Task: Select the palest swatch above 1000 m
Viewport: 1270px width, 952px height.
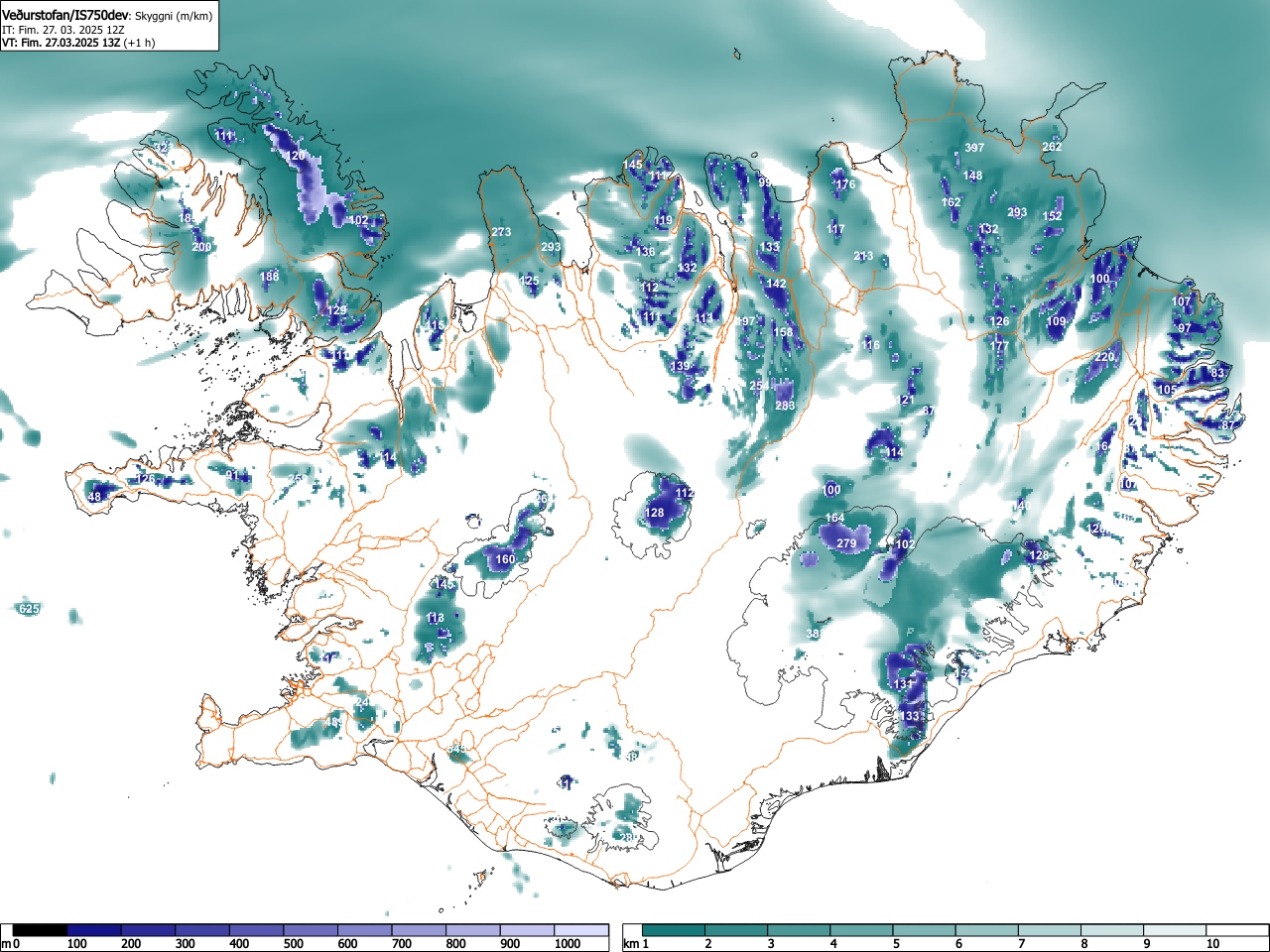Action: (581, 930)
